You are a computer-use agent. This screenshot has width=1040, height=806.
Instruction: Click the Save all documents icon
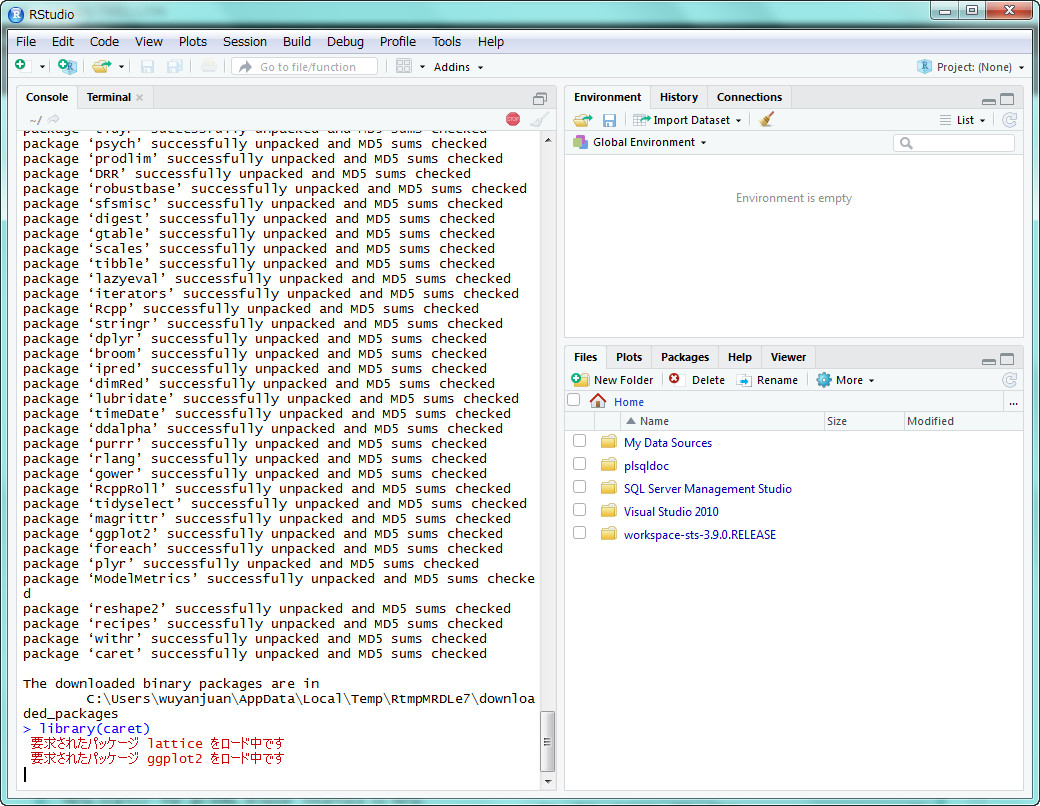174,66
